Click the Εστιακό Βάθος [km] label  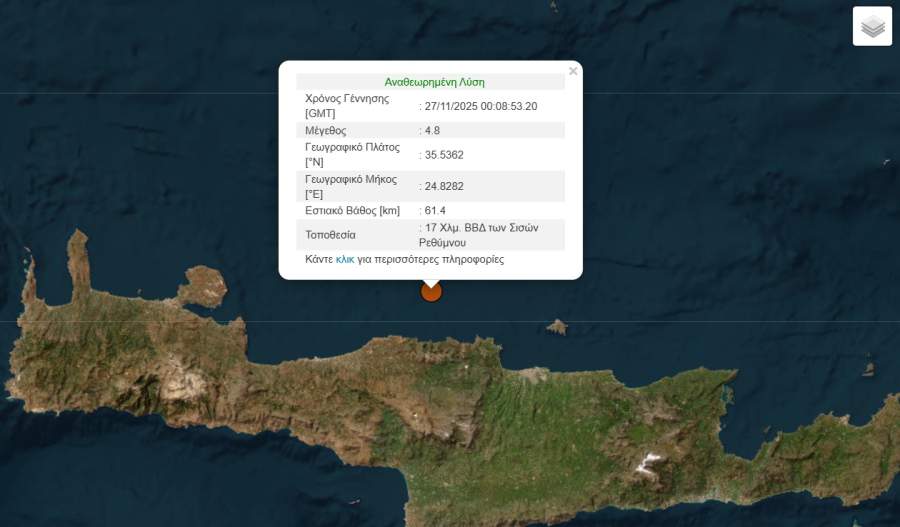(352, 211)
